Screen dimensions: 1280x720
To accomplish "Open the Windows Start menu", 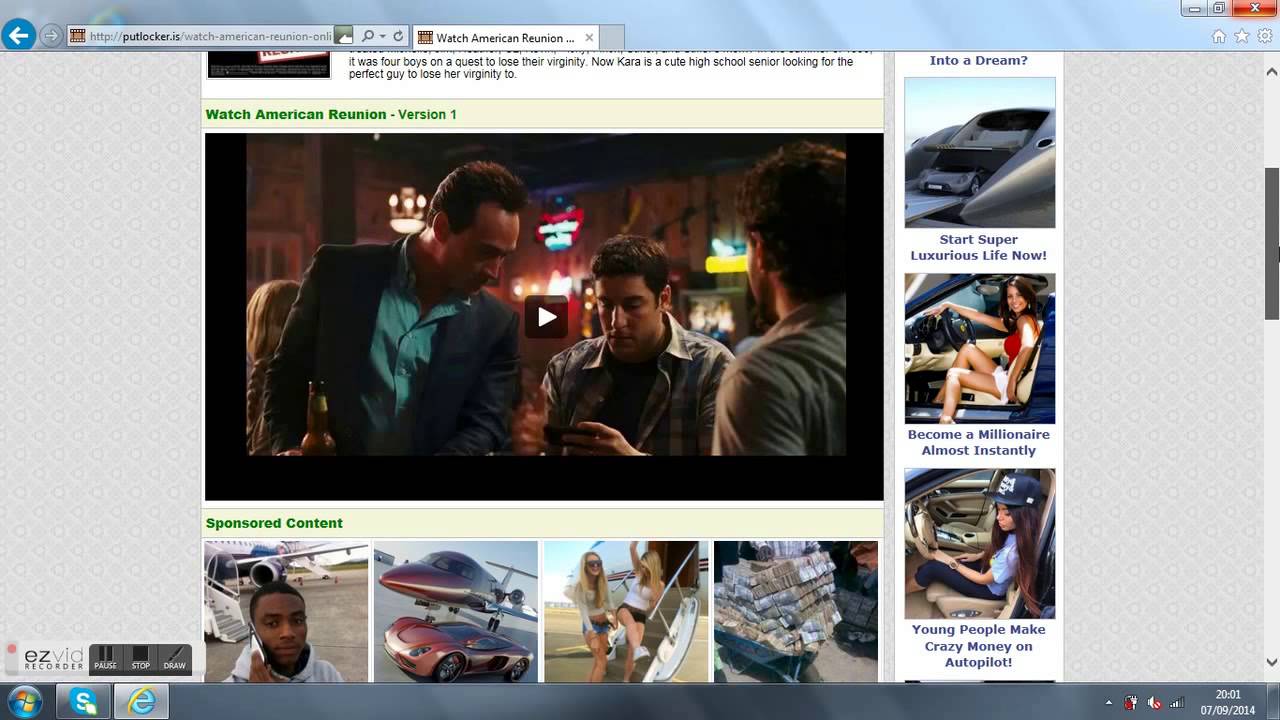I will pyautogui.click(x=23, y=701).
